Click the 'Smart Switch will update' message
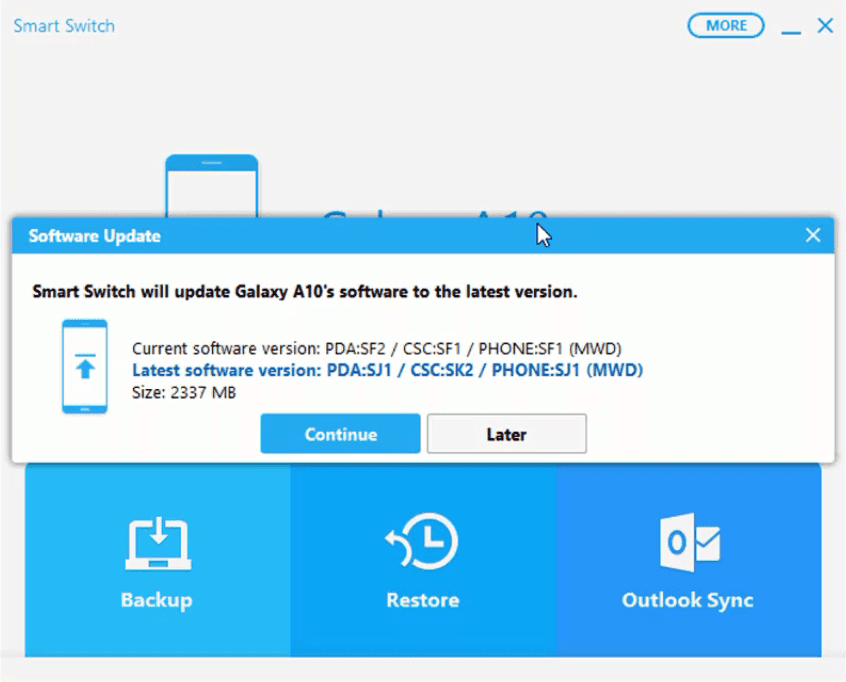The image size is (846, 682). pyautogui.click(x=305, y=291)
